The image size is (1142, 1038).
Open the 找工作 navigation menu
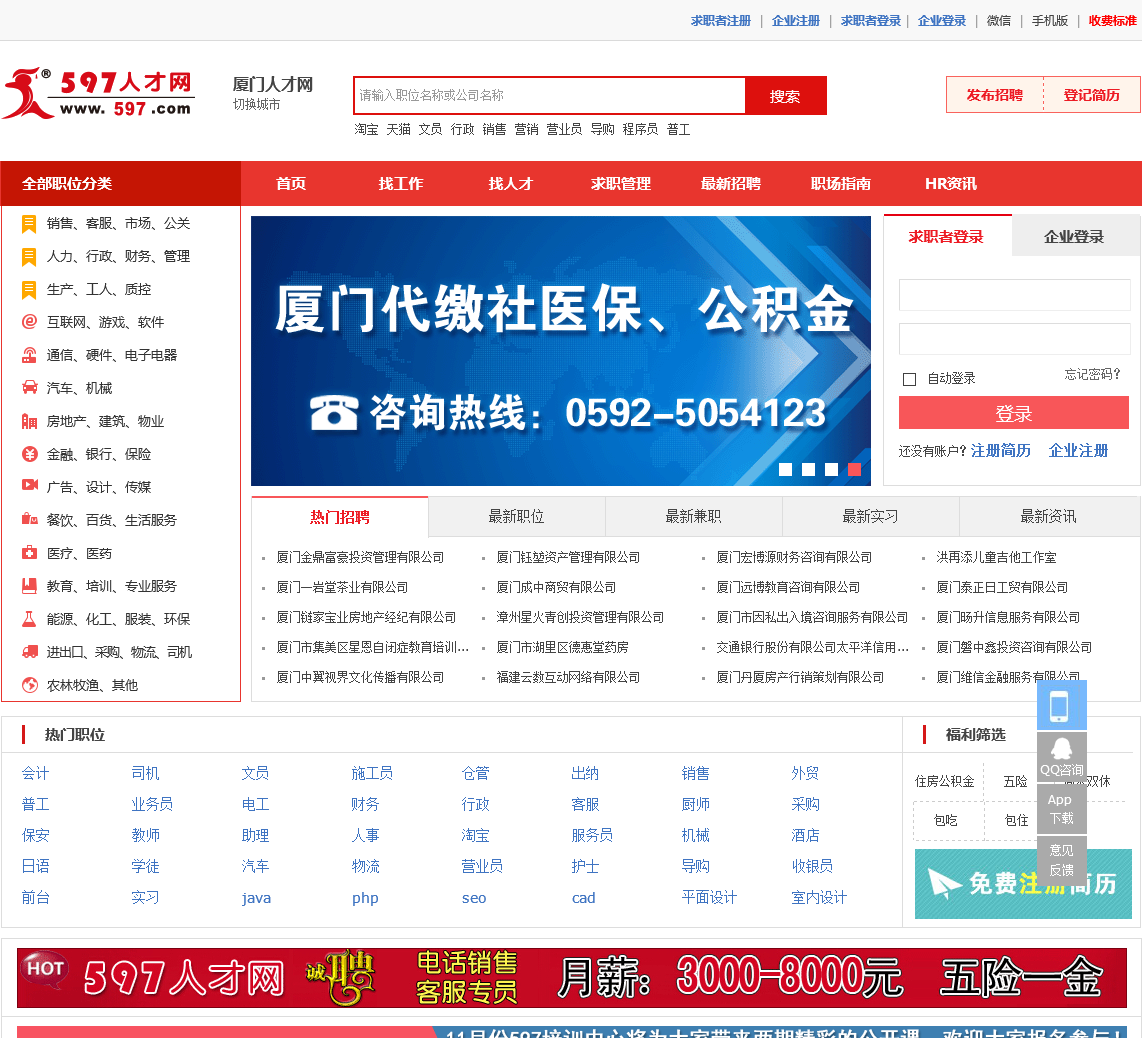(x=401, y=184)
